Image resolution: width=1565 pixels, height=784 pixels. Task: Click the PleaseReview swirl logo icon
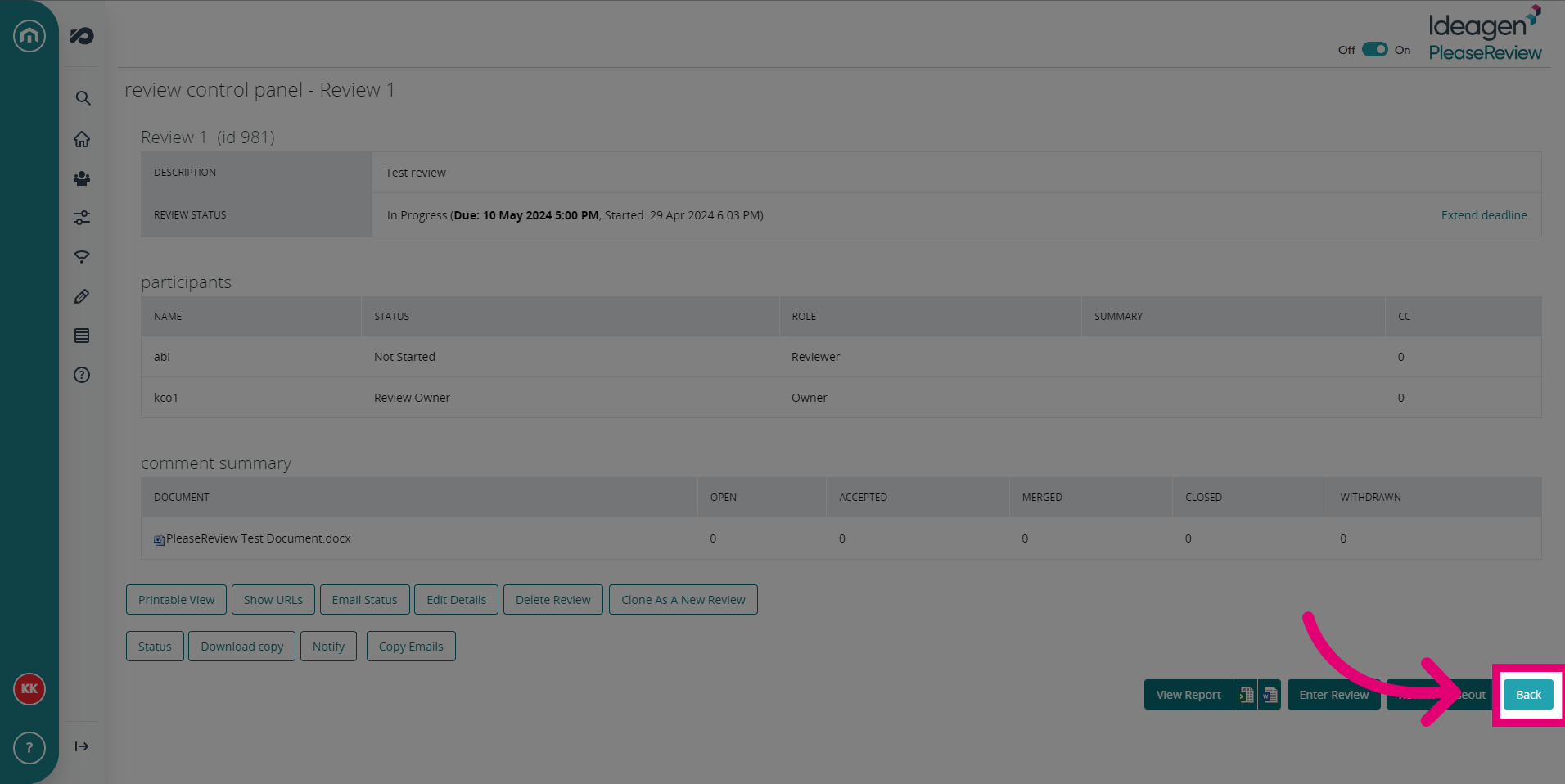(82, 35)
